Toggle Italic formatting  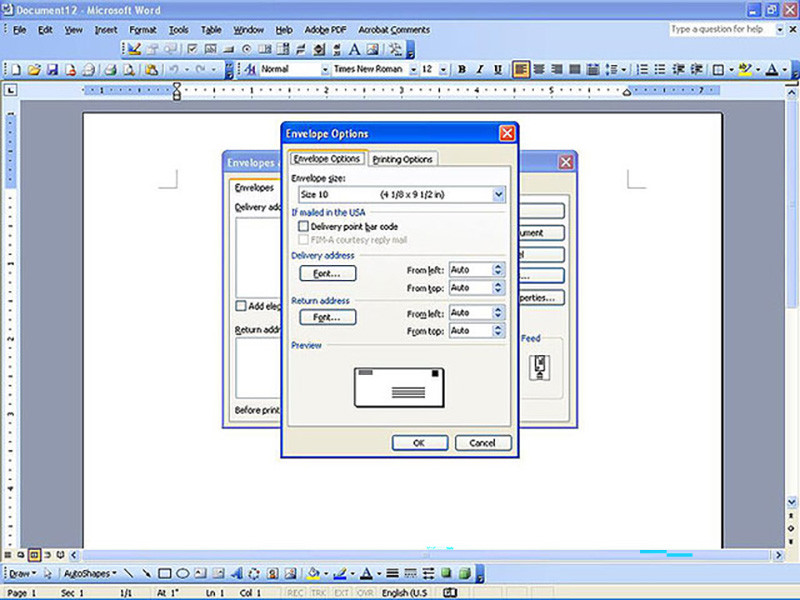[x=480, y=69]
